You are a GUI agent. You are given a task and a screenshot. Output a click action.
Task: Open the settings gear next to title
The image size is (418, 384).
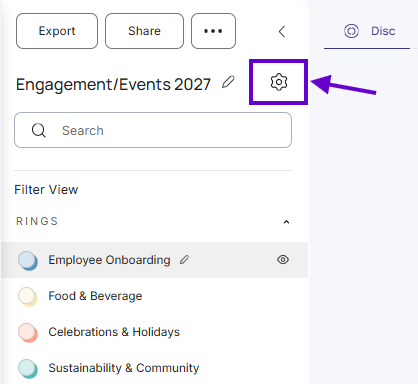pyautogui.click(x=279, y=82)
